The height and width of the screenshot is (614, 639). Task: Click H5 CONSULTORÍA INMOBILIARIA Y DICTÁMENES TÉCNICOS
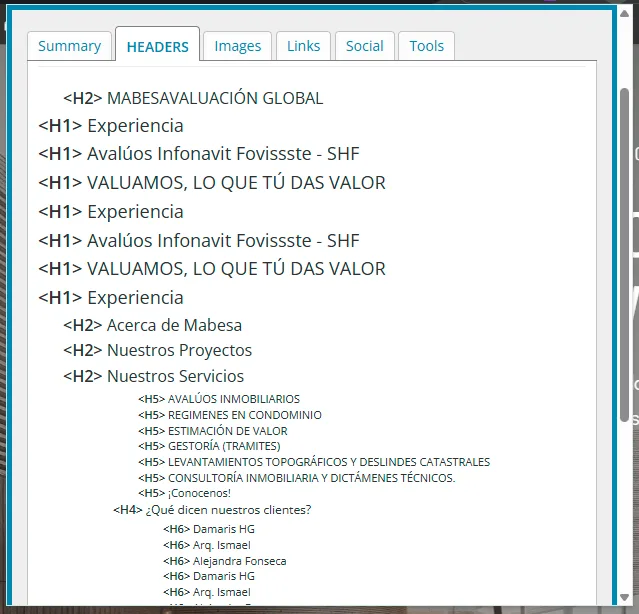click(297, 478)
